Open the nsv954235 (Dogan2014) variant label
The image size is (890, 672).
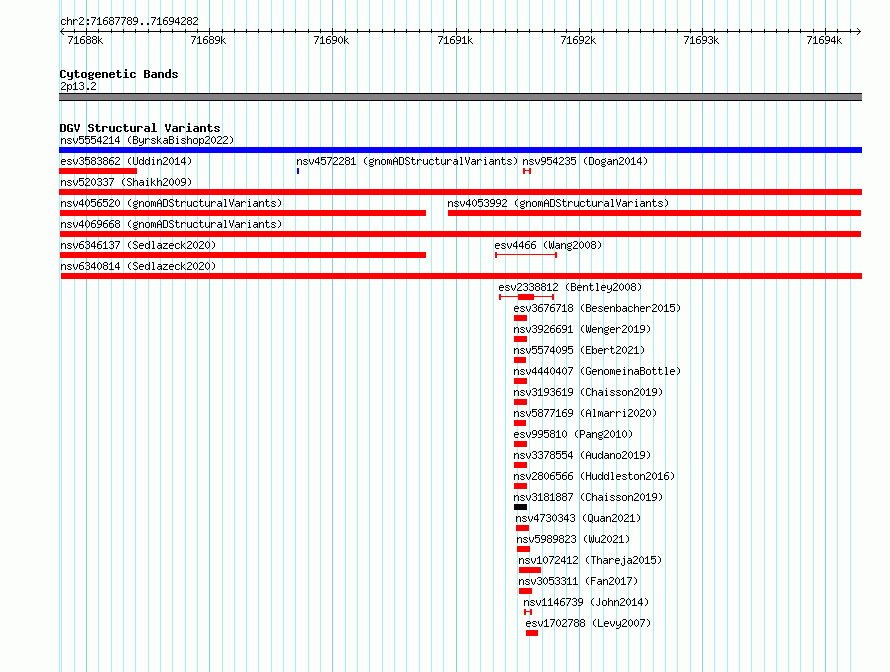585,161
